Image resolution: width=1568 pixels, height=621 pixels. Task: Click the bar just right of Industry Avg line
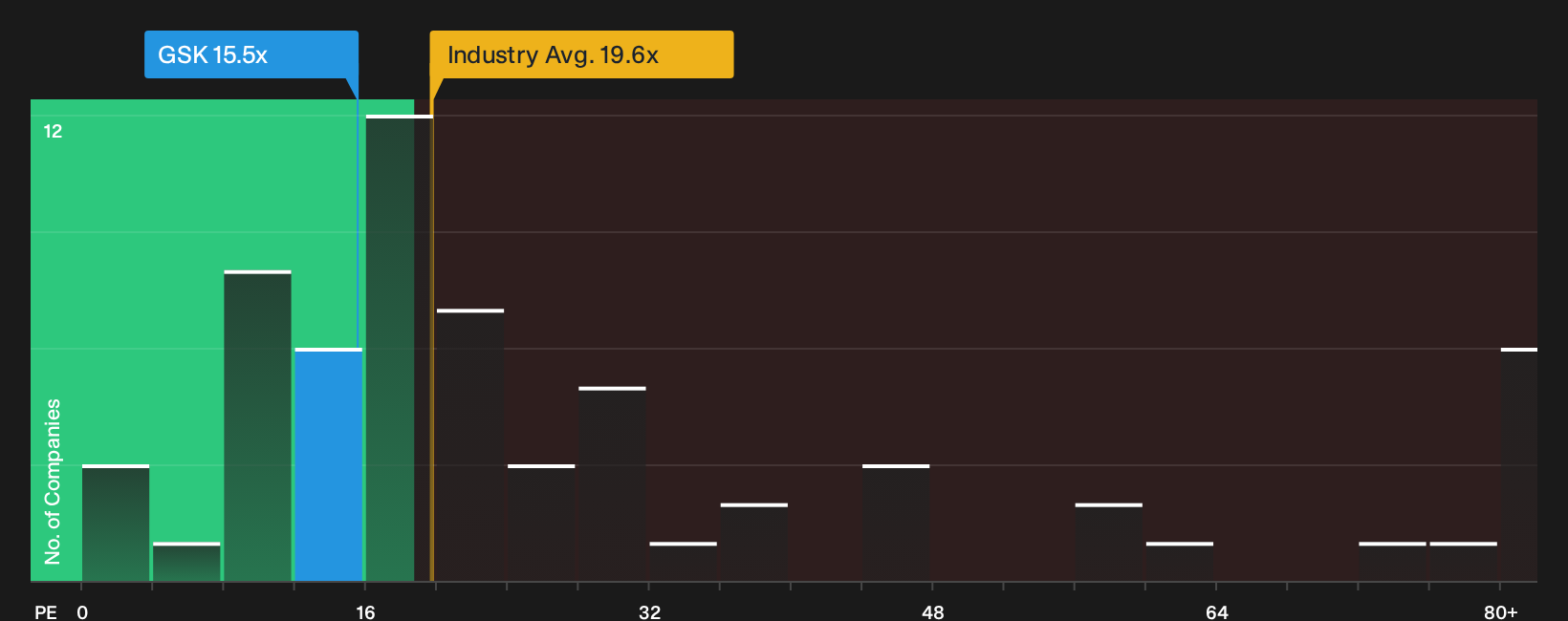click(x=470, y=445)
